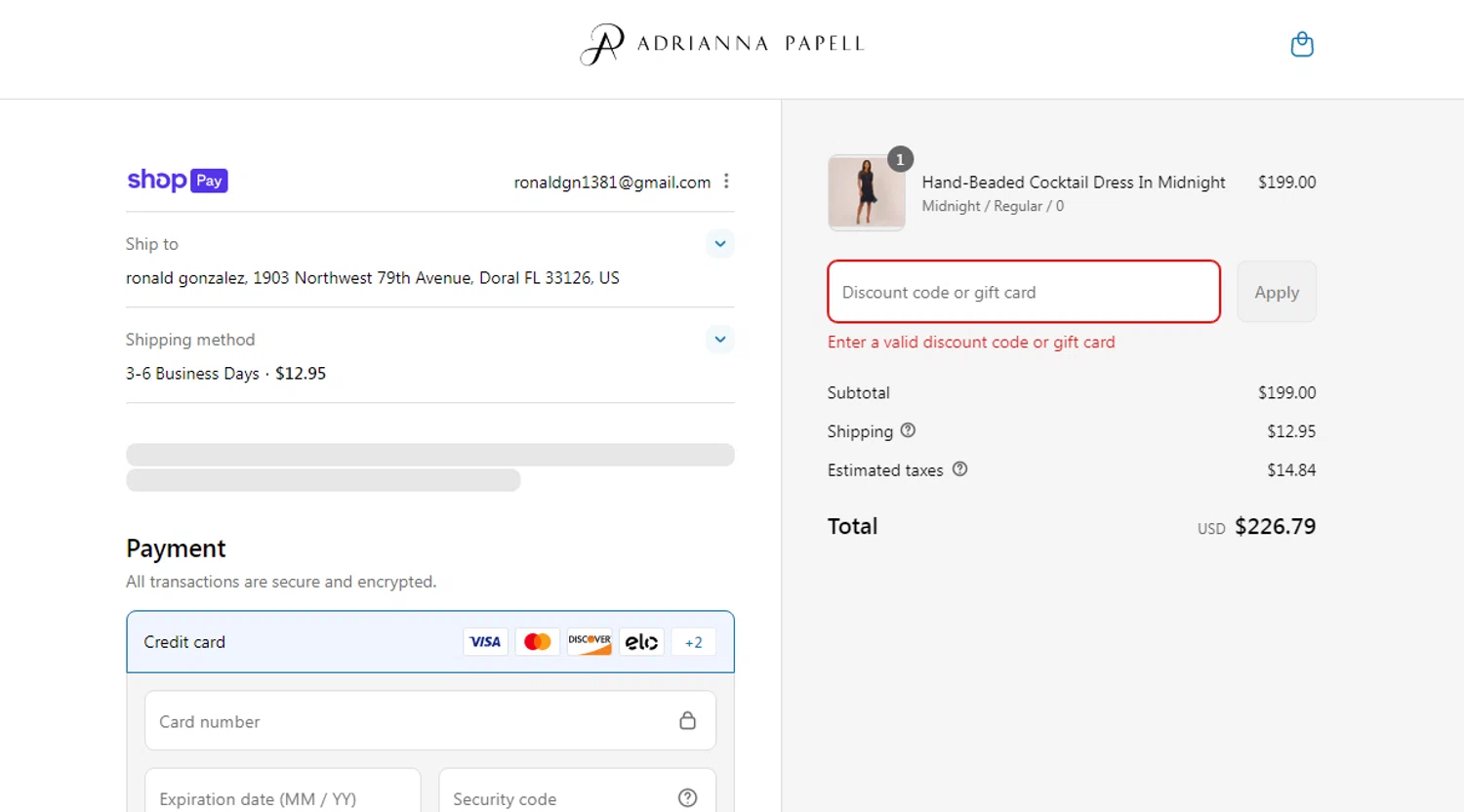This screenshot has height=812, width=1464.
Task: Focus the Discount code or gift card field
Action: (1024, 292)
